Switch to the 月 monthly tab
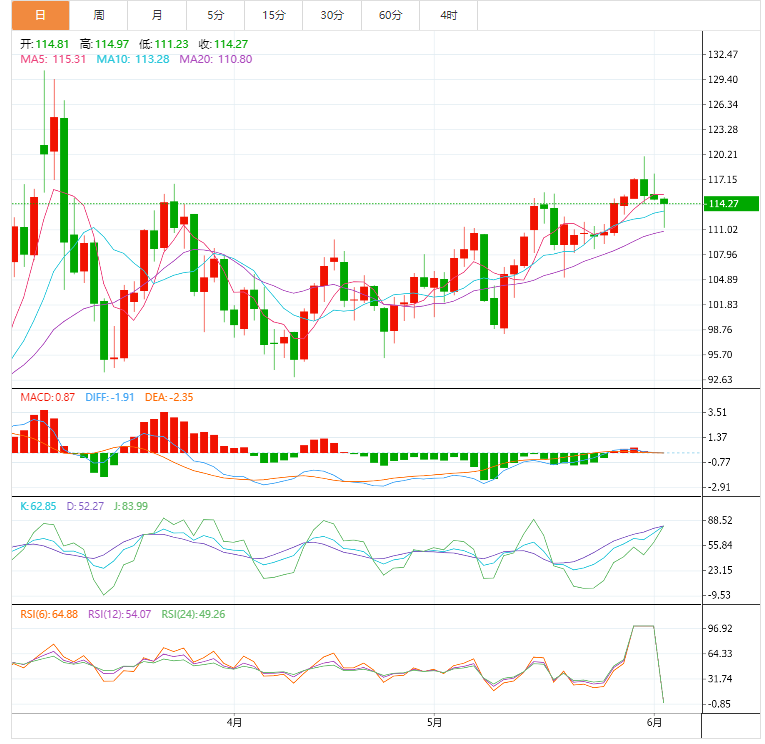The image size is (765, 744). click(x=157, y=15)
